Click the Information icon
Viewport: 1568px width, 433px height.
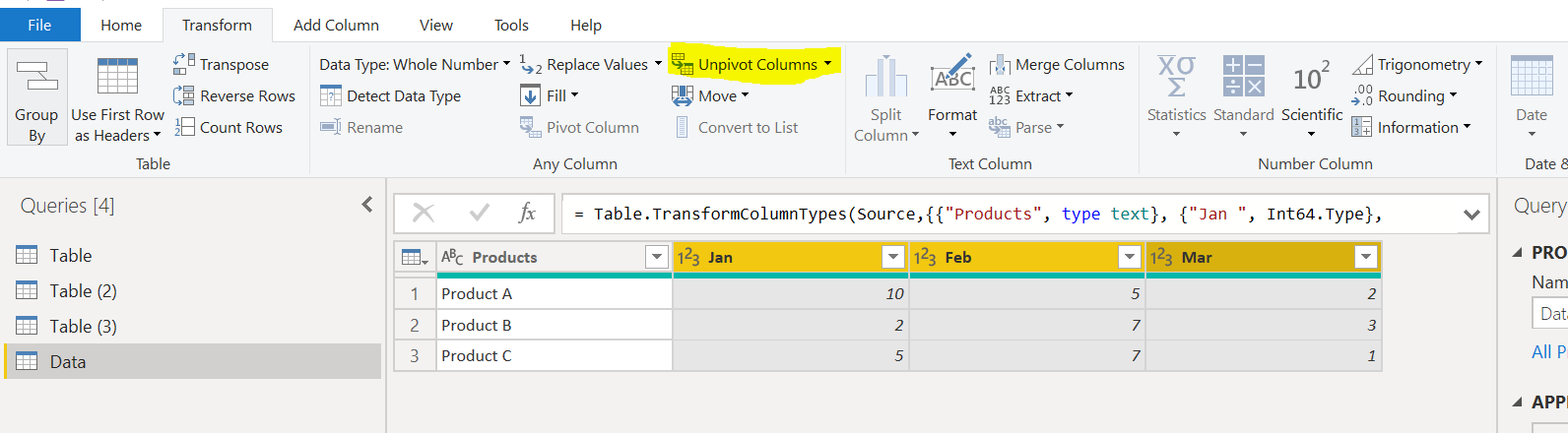click(1362, 127)
